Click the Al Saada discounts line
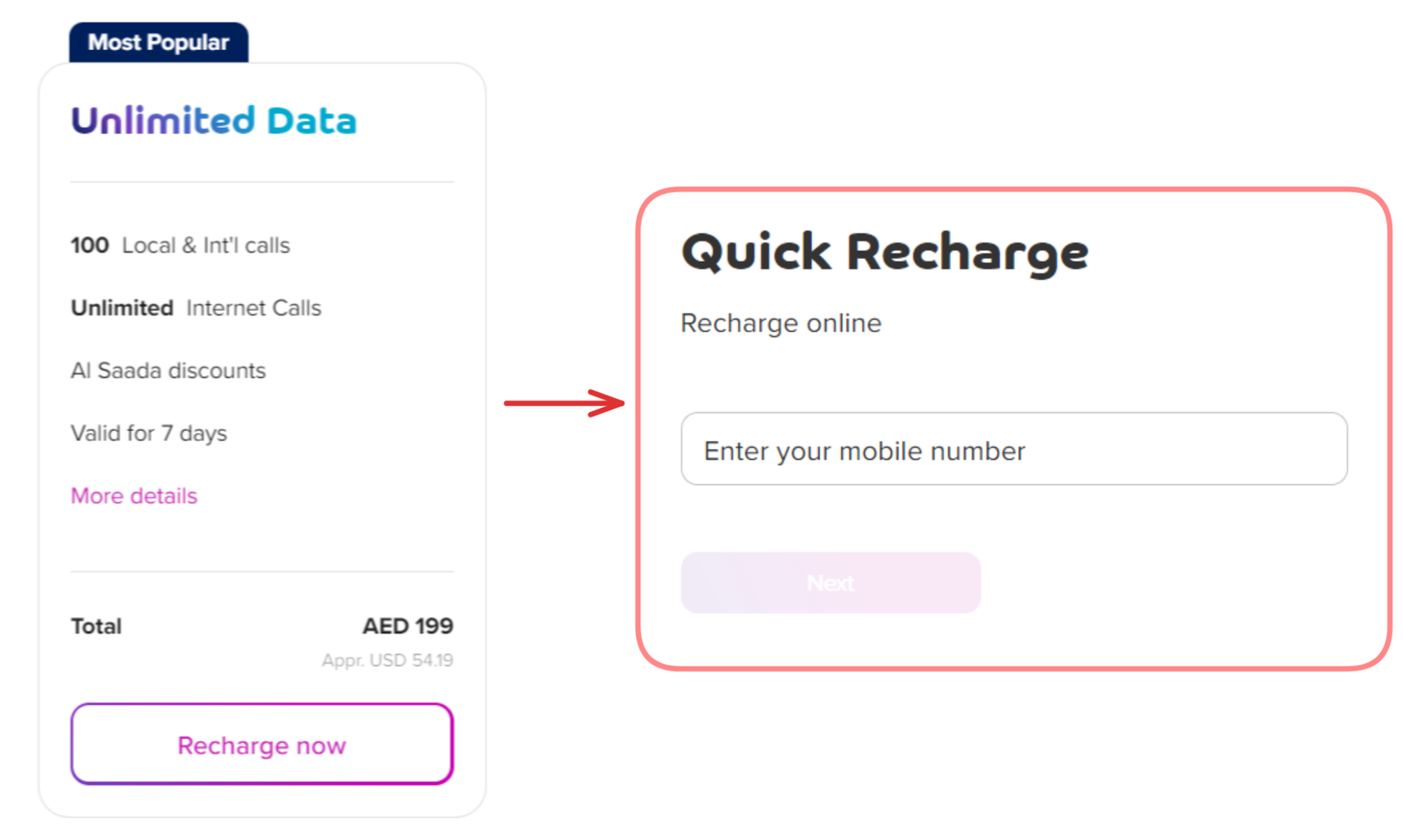1403x840 pixels. tap(167, 370)
